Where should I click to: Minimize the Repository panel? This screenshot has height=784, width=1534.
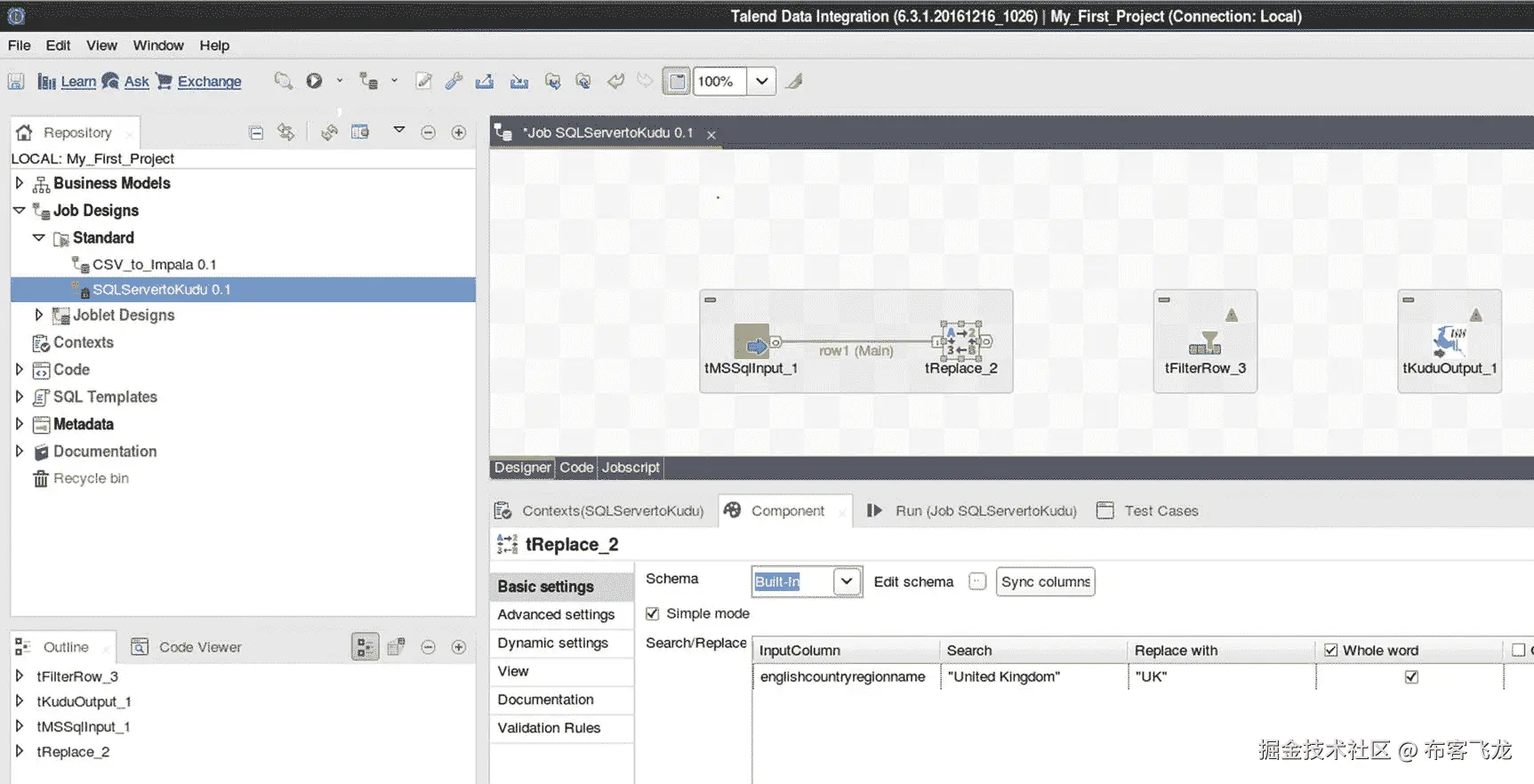click(x=428, y=132)
